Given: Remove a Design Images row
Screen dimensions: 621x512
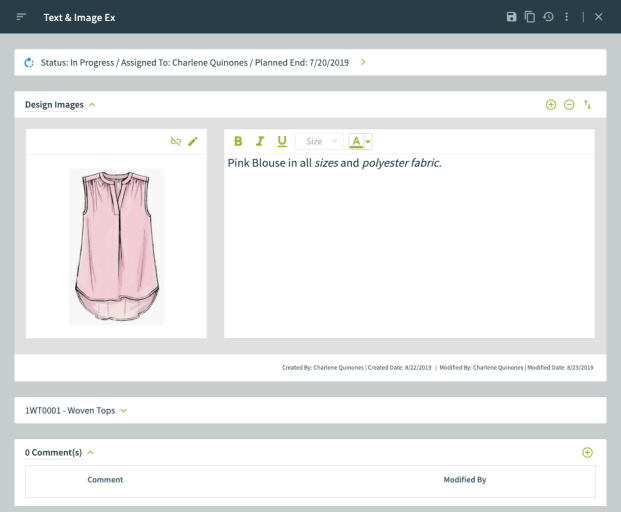Looking at the screenshot, I should pyautogui.click(x=569, y=104).
